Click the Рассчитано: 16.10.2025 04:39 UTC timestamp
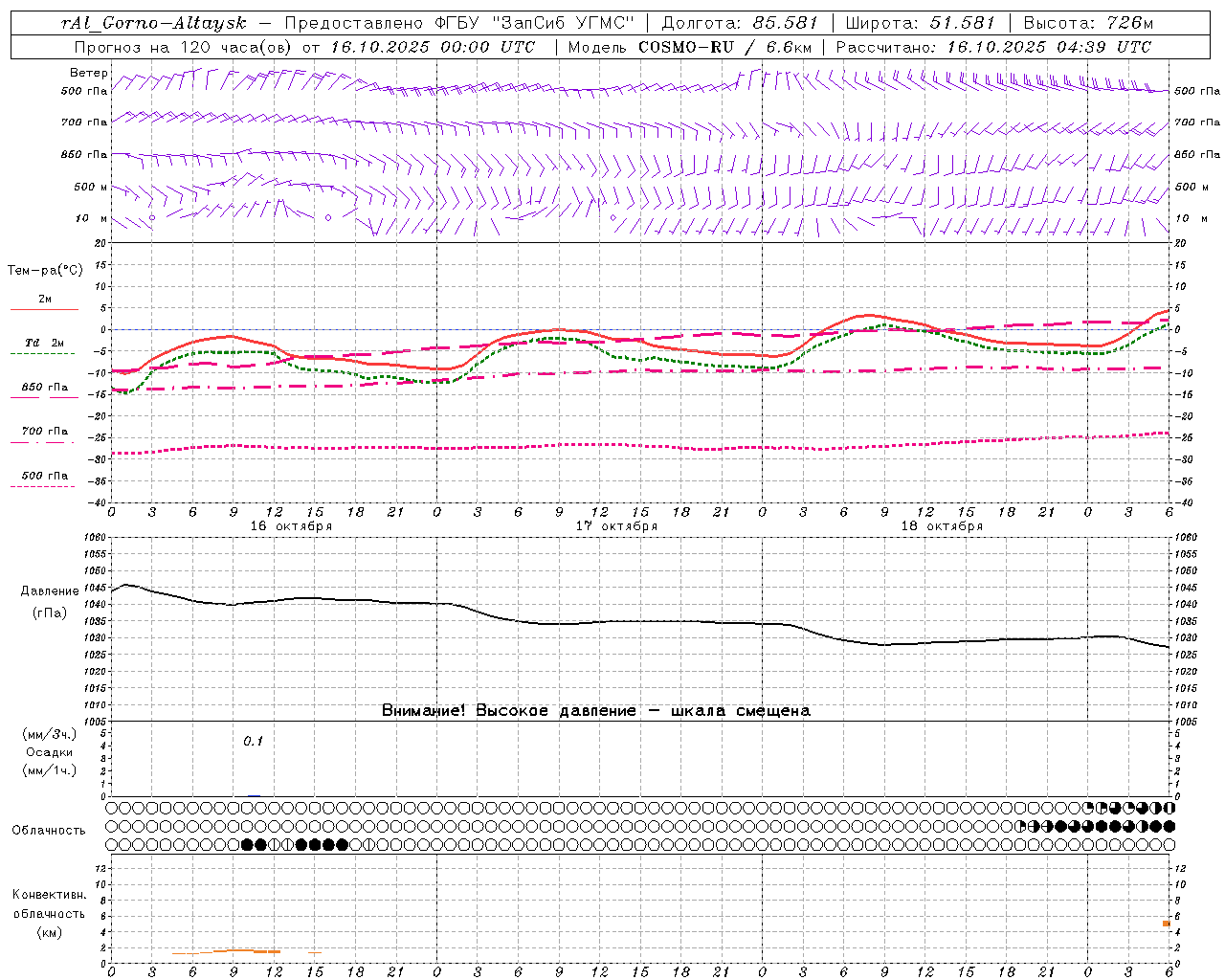Viewport: 1225px width, 980px height. [x=993, y=47]
